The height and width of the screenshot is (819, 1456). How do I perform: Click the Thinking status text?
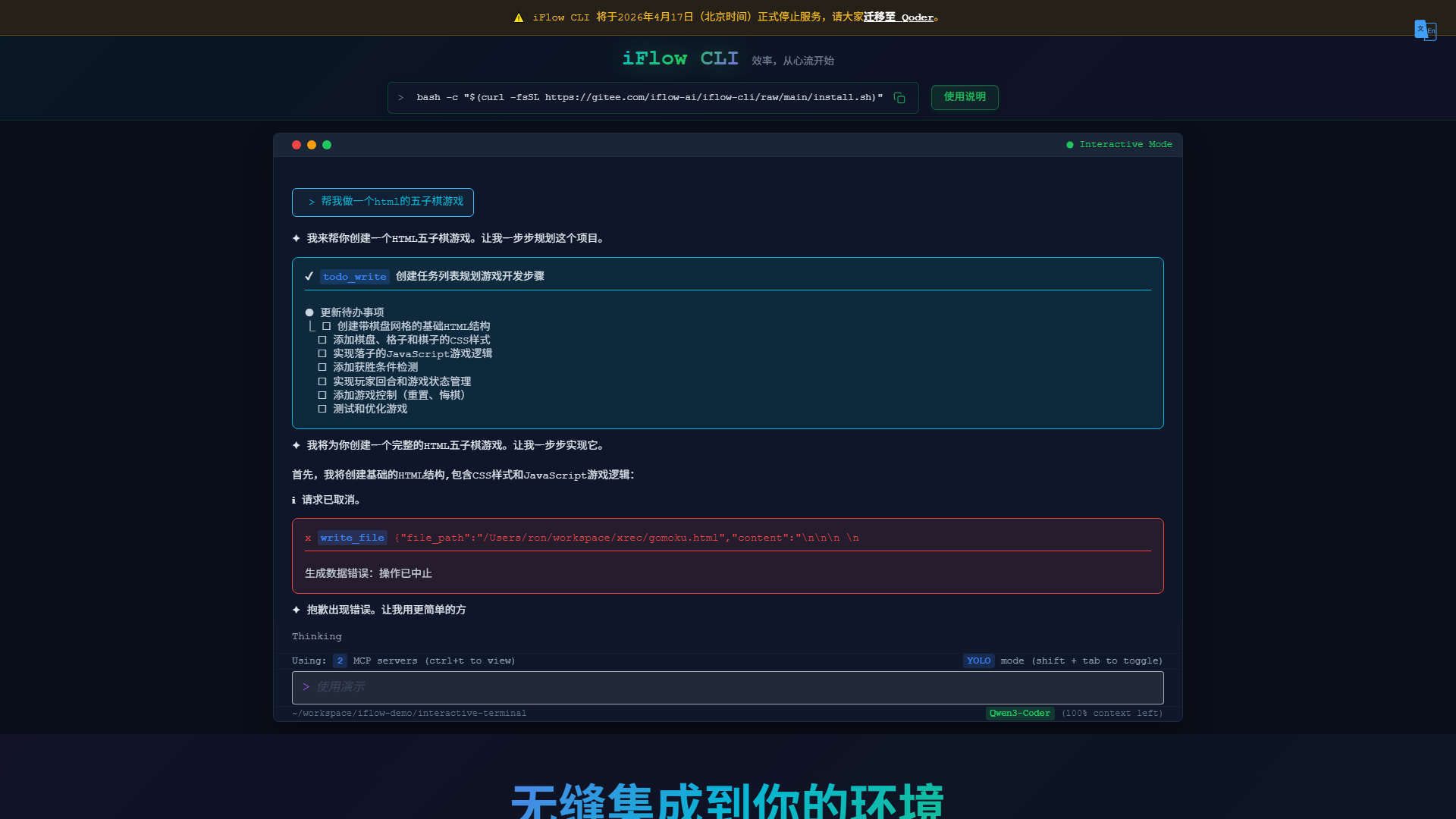(317, 636)
